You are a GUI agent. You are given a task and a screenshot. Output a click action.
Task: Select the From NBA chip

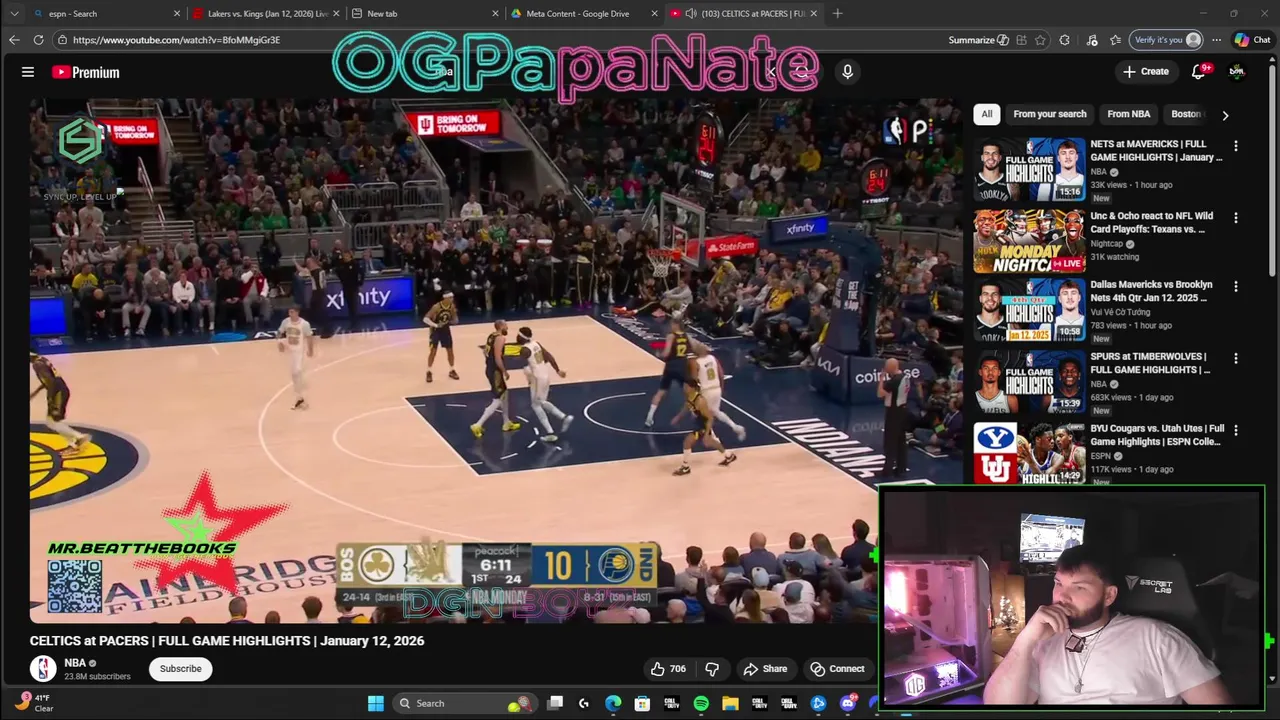tap(1128, 114)
